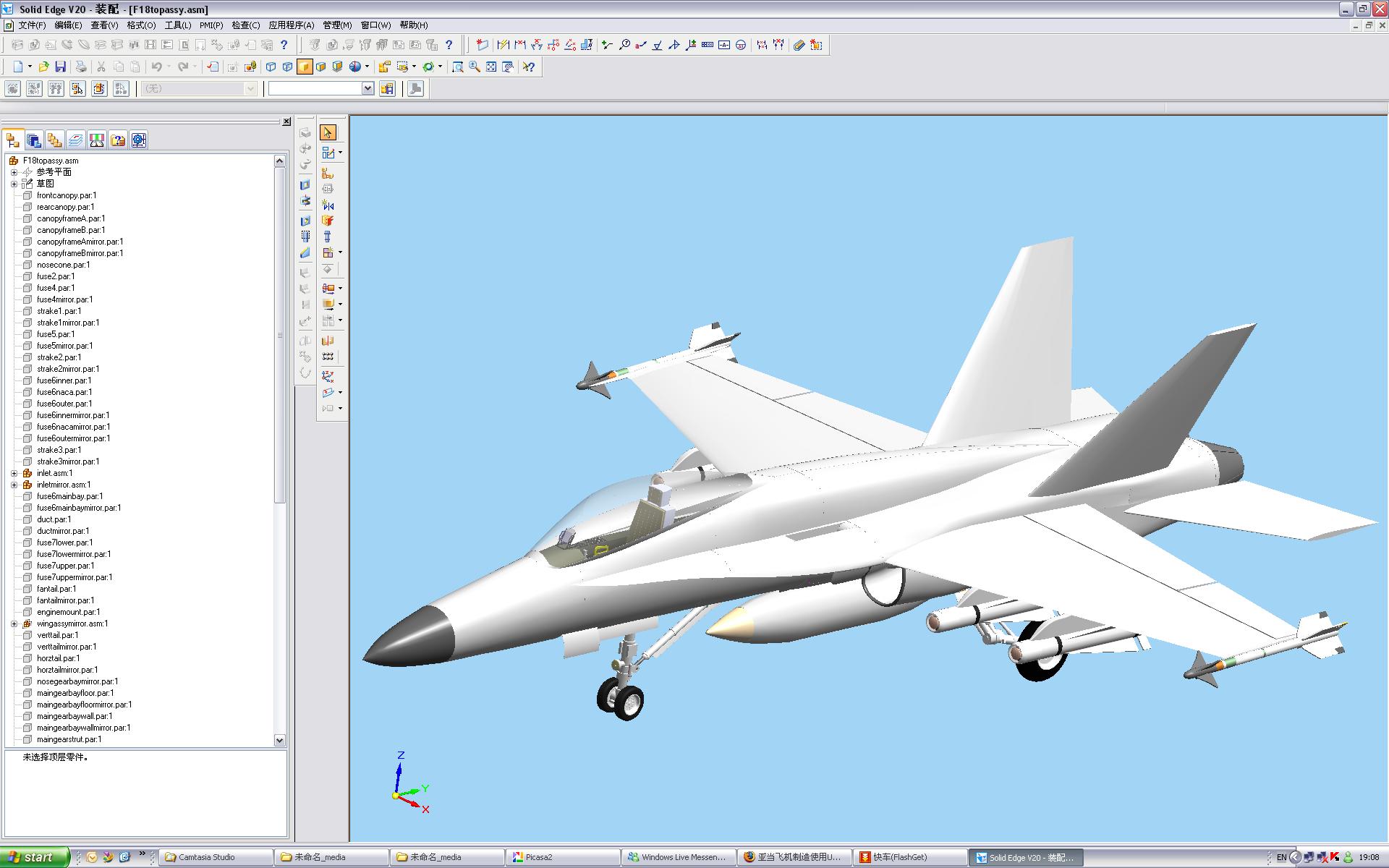The image size is (1389, 868).
Task: Open the empty combo box dropdown arrow
Action: 368,88
